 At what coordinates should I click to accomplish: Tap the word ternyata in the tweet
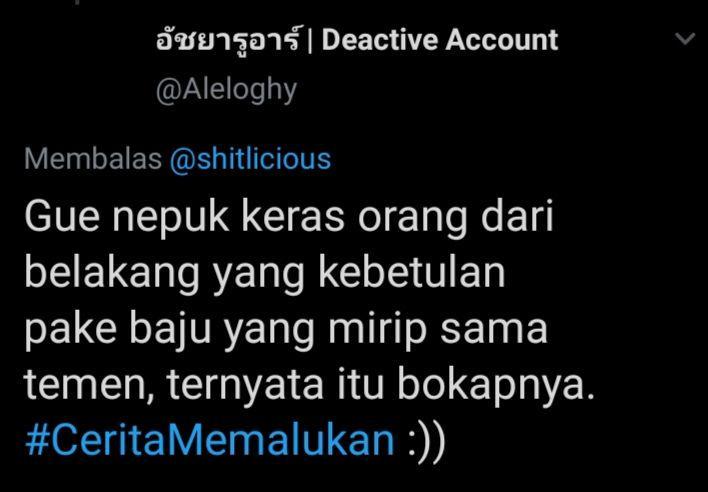coord(246,387)
